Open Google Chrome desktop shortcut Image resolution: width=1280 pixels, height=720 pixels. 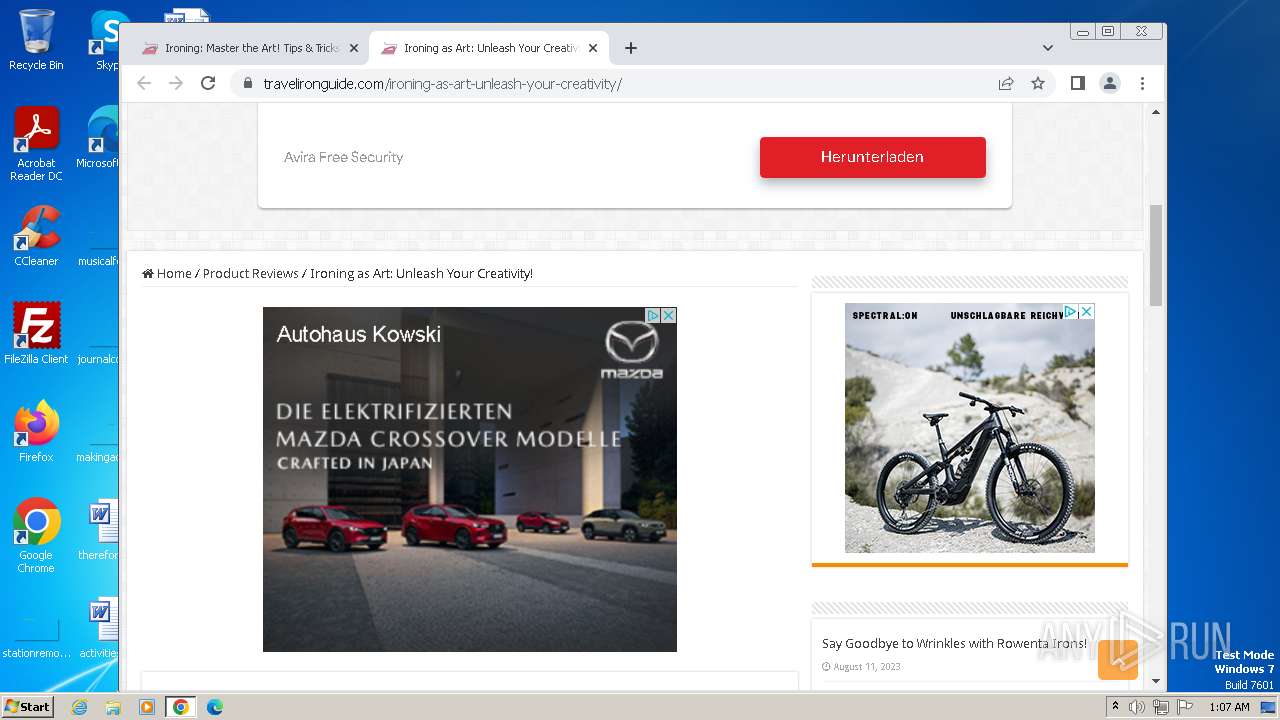36,536
